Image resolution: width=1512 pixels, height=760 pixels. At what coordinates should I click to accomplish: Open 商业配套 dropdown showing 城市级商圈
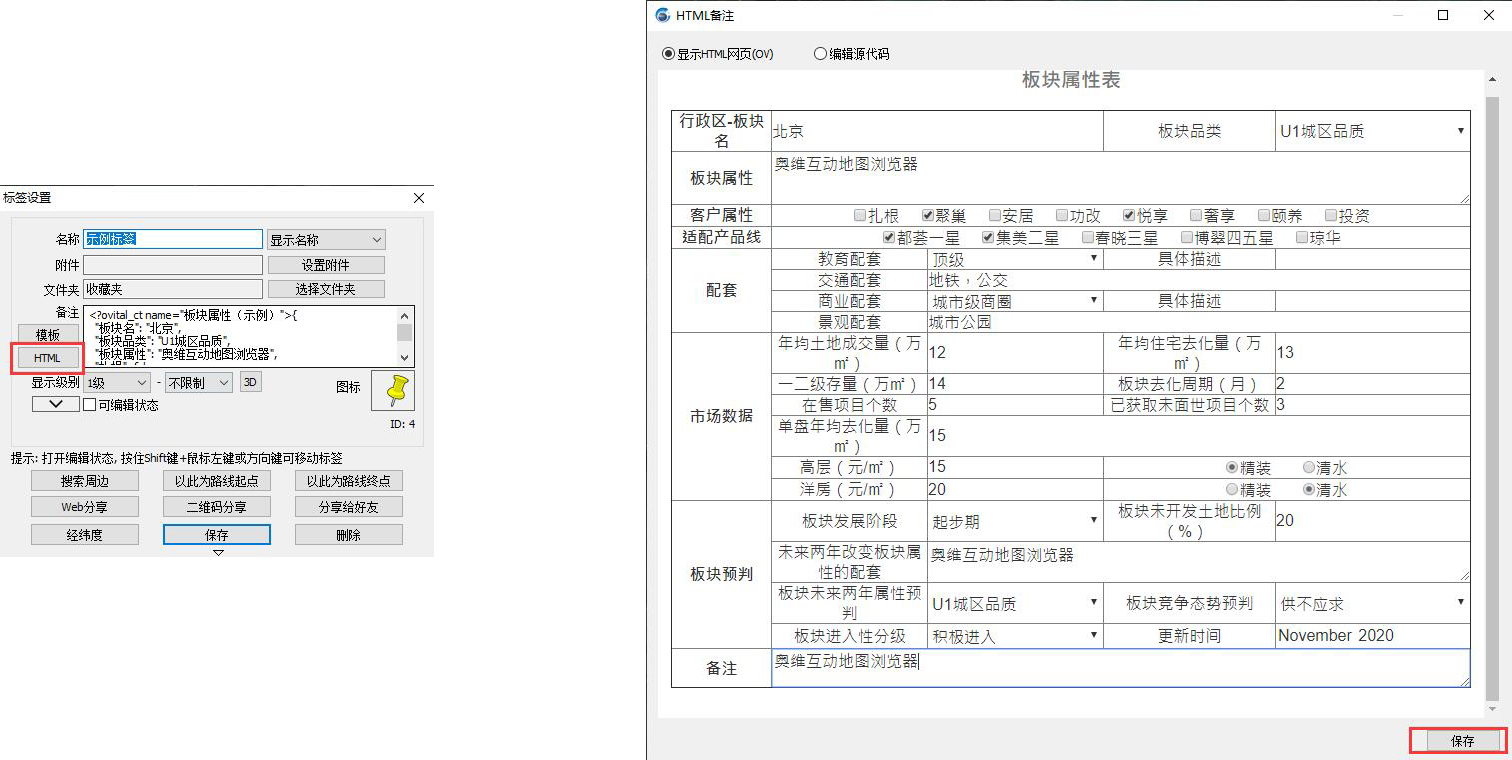(1015, 301)
